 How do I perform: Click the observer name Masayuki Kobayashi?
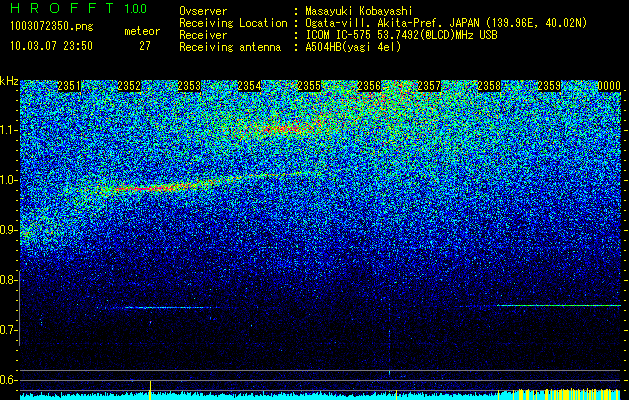[358, 11]
